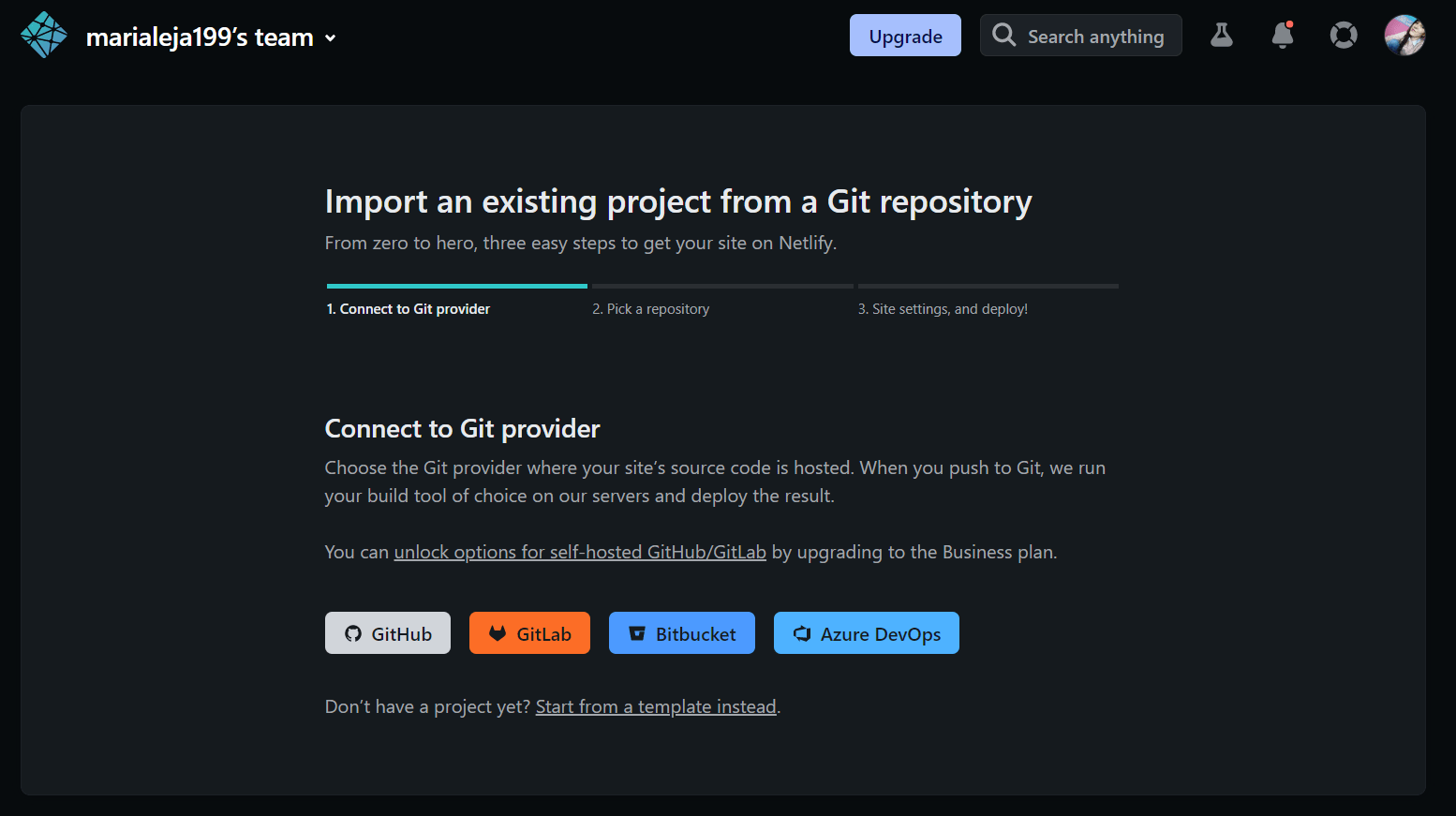Screen dimensions: 1456x816
Task: Connect using the GitHub button
Action: coord(387,632)
